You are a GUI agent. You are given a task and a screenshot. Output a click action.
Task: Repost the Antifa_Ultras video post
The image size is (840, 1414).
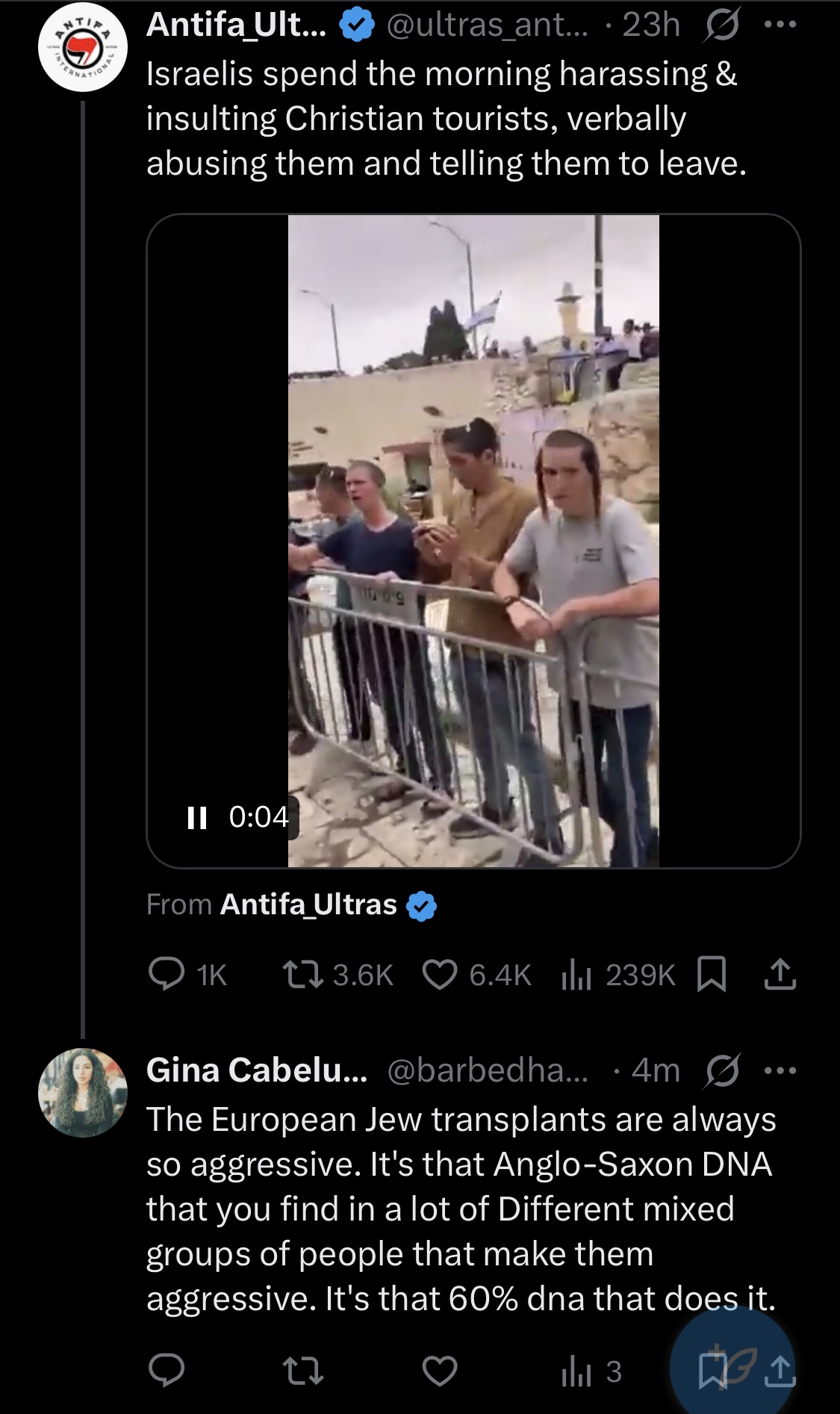click(x=303, y=974)
